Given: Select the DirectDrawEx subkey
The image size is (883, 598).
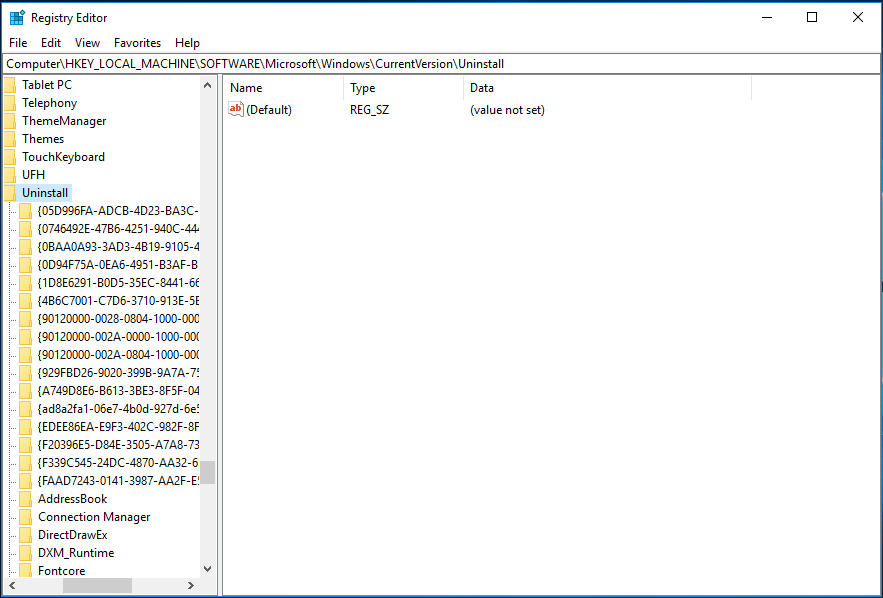Looking at the screenshot, I should pos(73,535).
